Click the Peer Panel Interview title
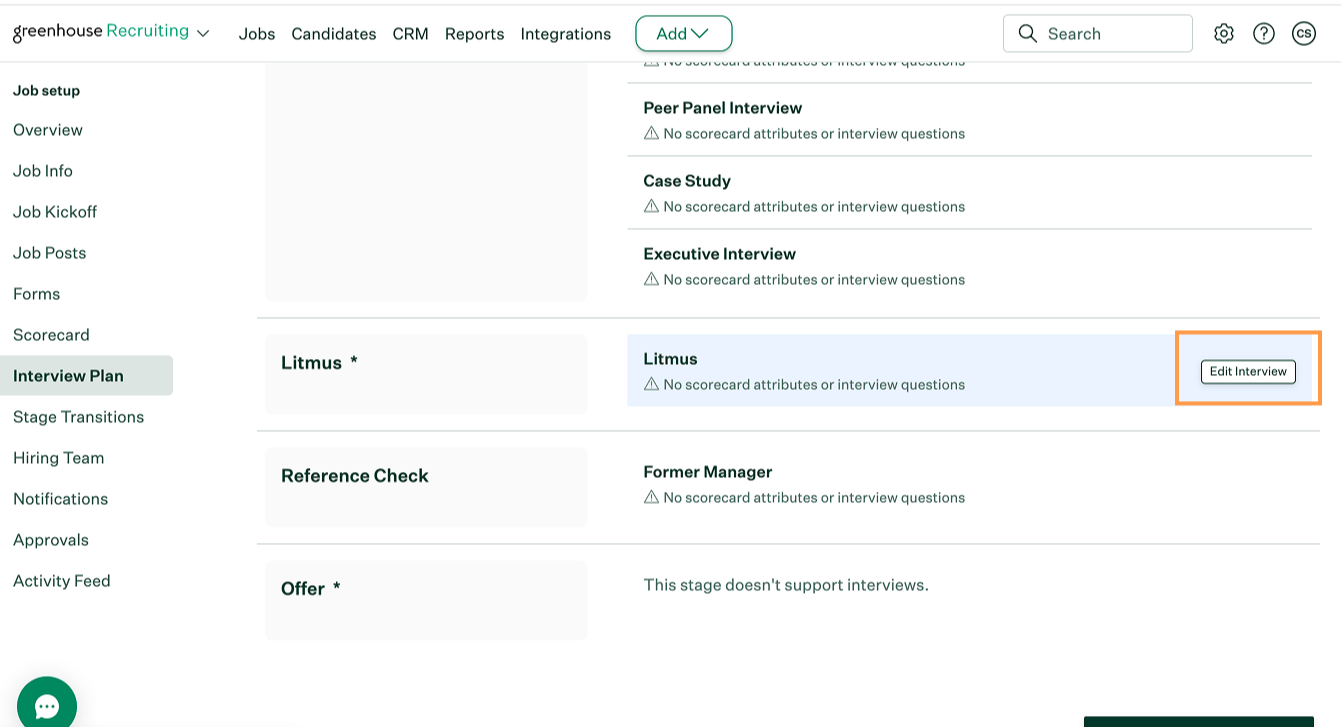The image size is (1341, 727). (x=723, y=108)
